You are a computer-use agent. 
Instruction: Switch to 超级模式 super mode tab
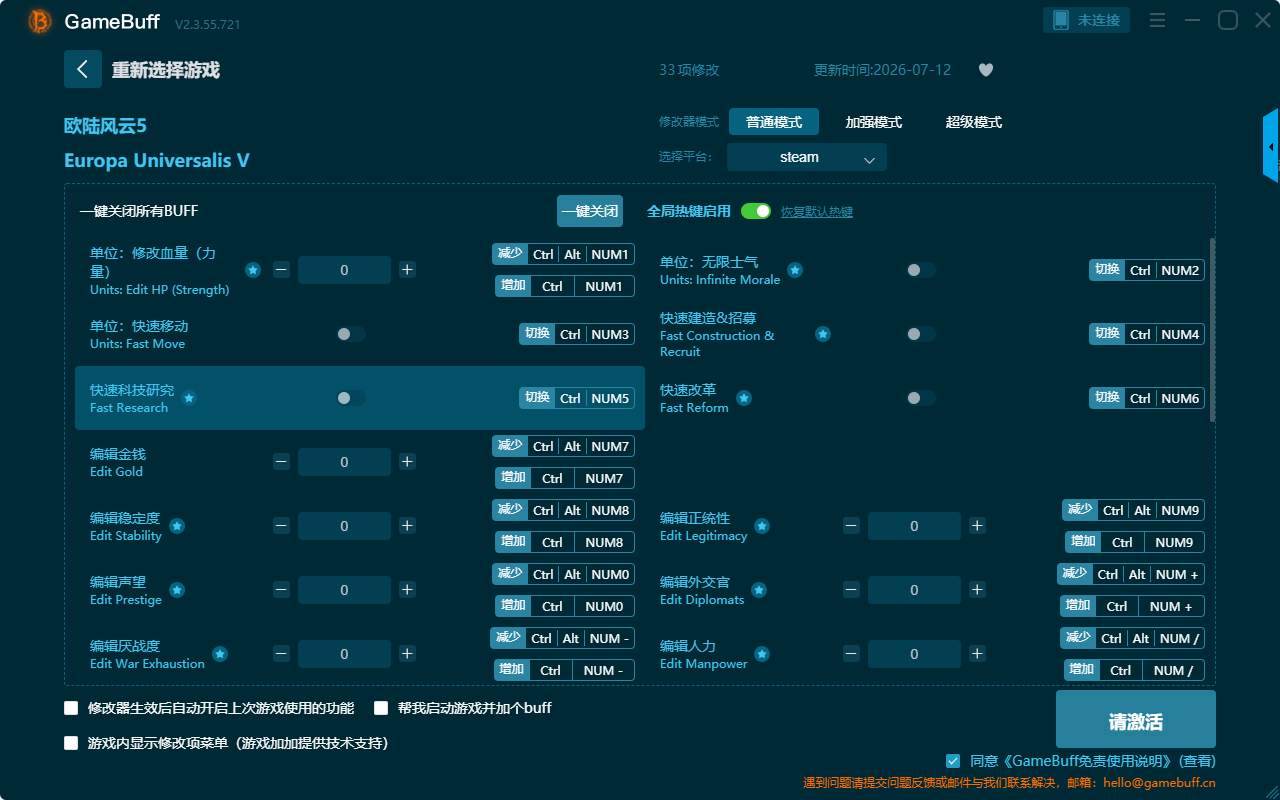click(974, 122)
